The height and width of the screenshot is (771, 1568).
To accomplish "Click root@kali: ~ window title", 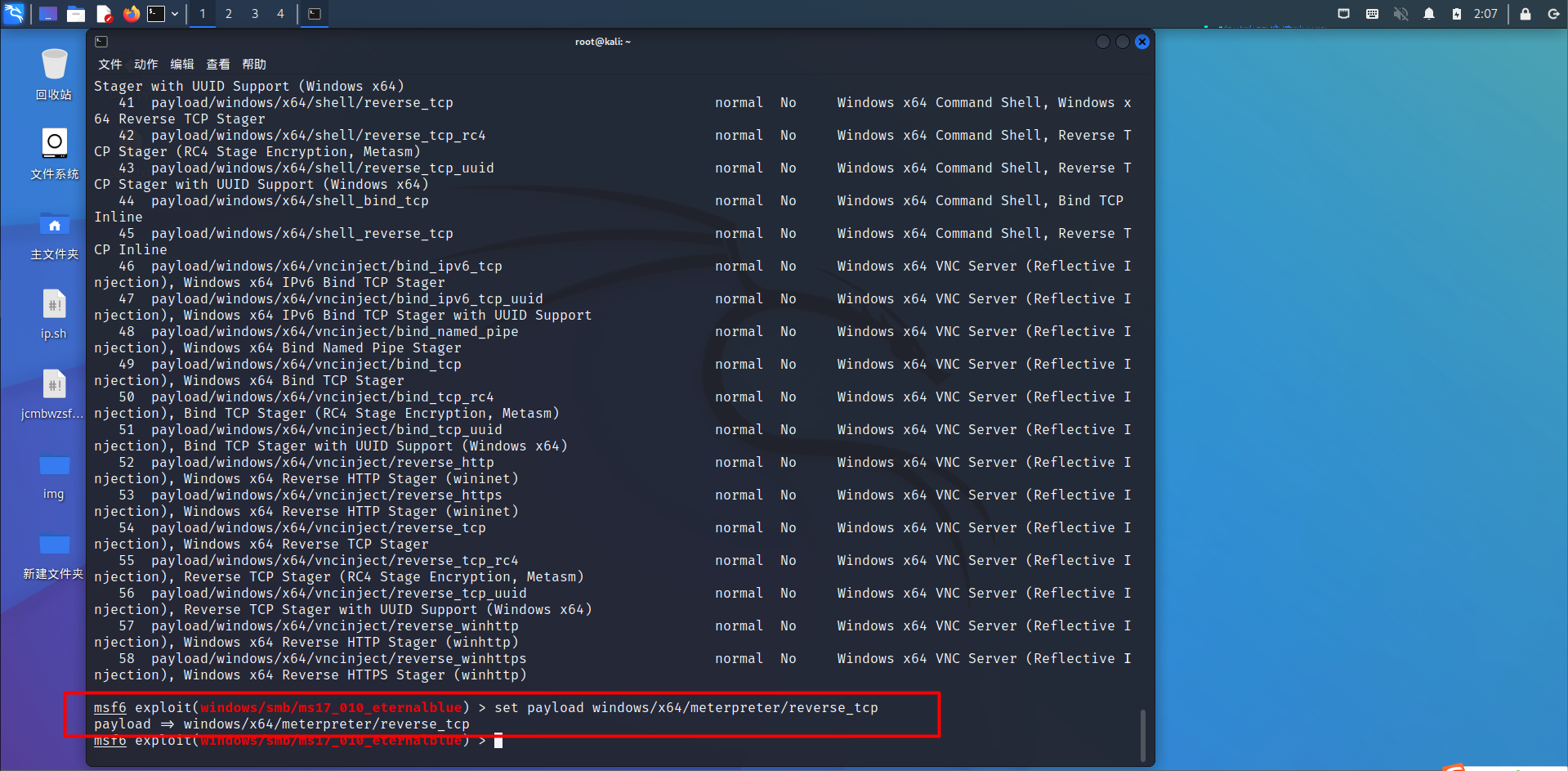I will pos(603,42).
